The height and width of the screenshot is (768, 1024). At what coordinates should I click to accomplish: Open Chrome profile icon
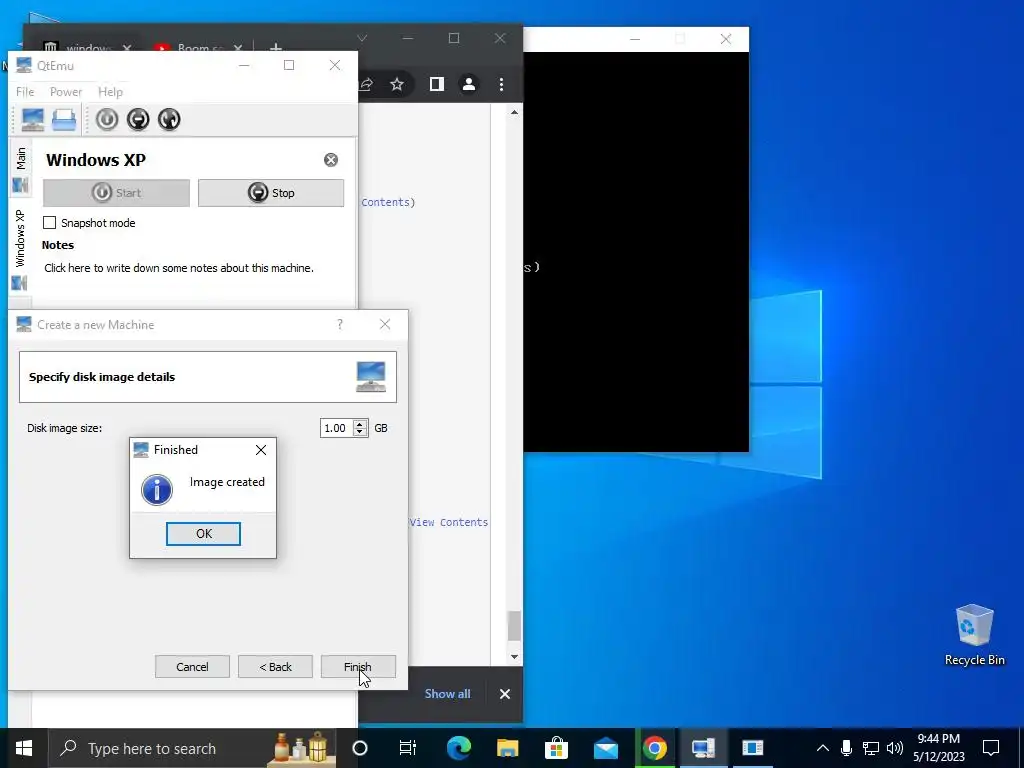(469, 84)
